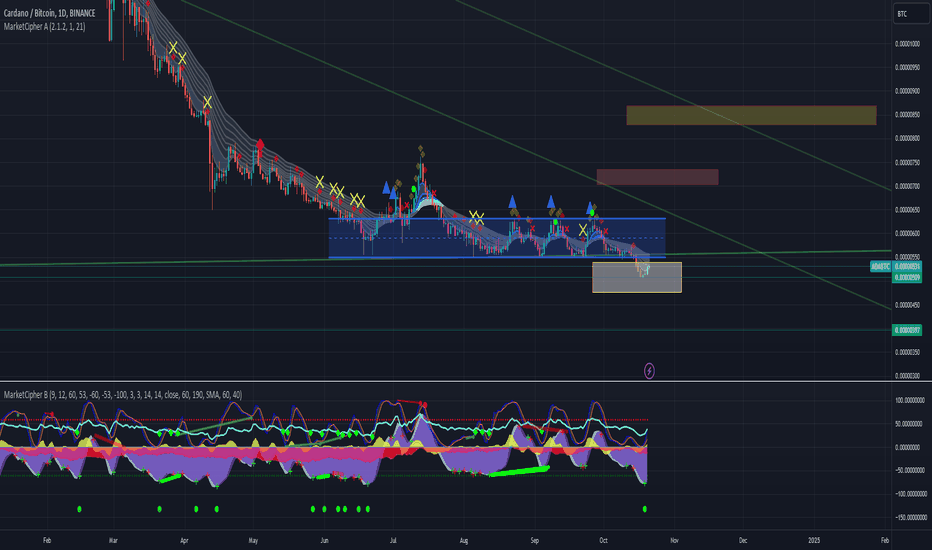Click the Jun label on time axis
The image size is (932, 550).
324,540
